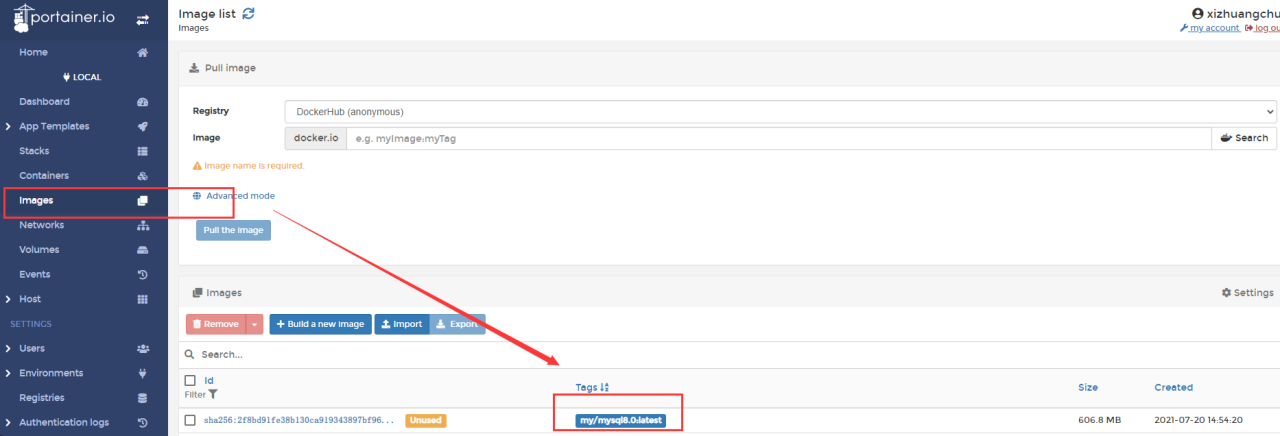Click the Containers cubes icon
This screenshot has width=1280, height=436.
pos(142,176)
